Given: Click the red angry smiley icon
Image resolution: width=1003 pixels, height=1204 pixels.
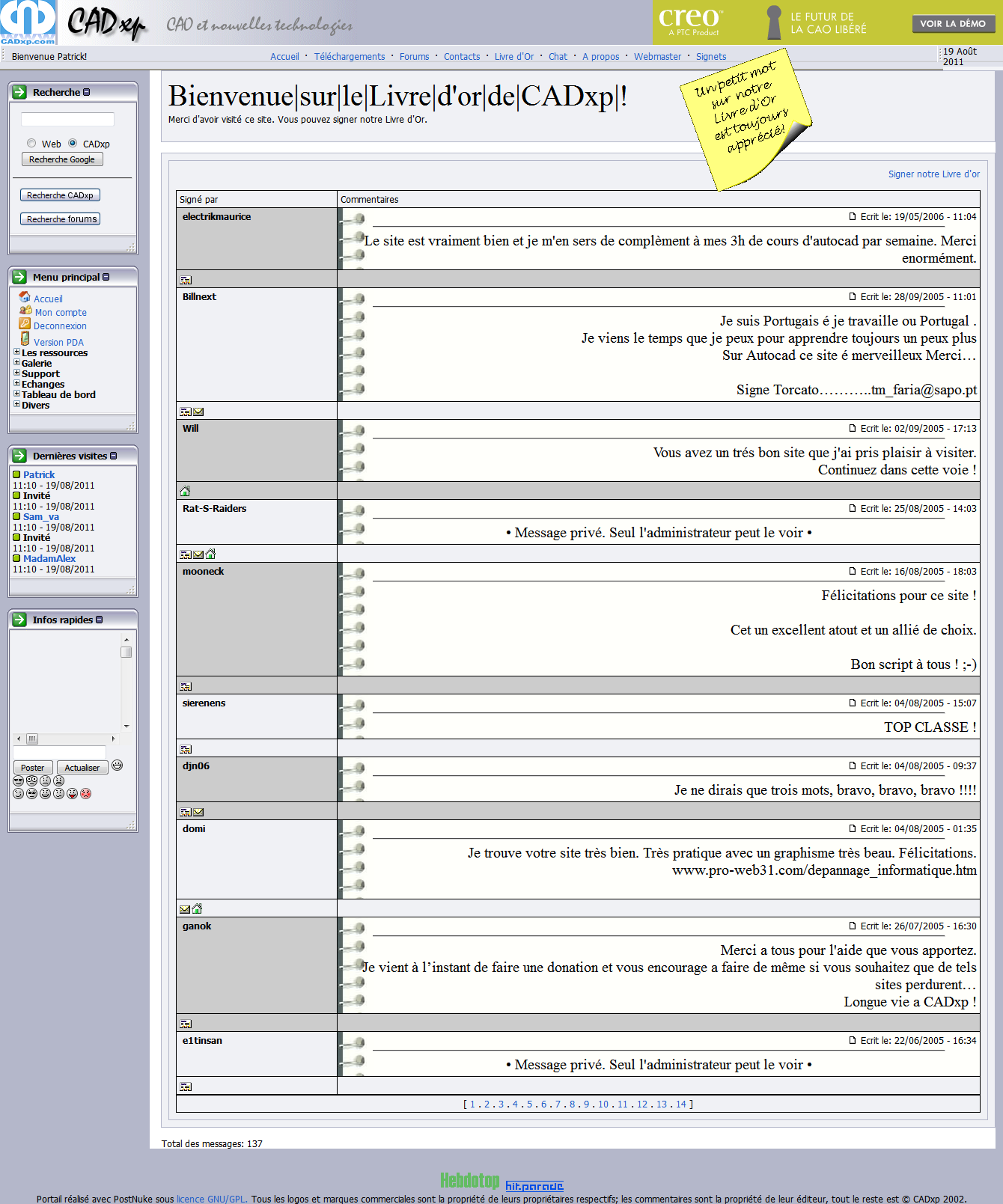Looking at the screenshot, I should coord(86,793).
